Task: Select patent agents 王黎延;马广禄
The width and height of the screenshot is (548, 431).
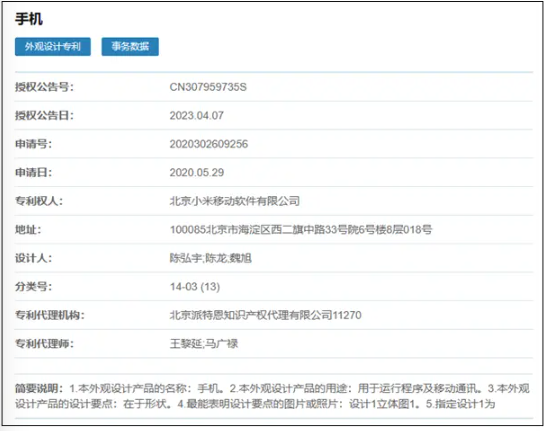Action: tap(204, 344)
